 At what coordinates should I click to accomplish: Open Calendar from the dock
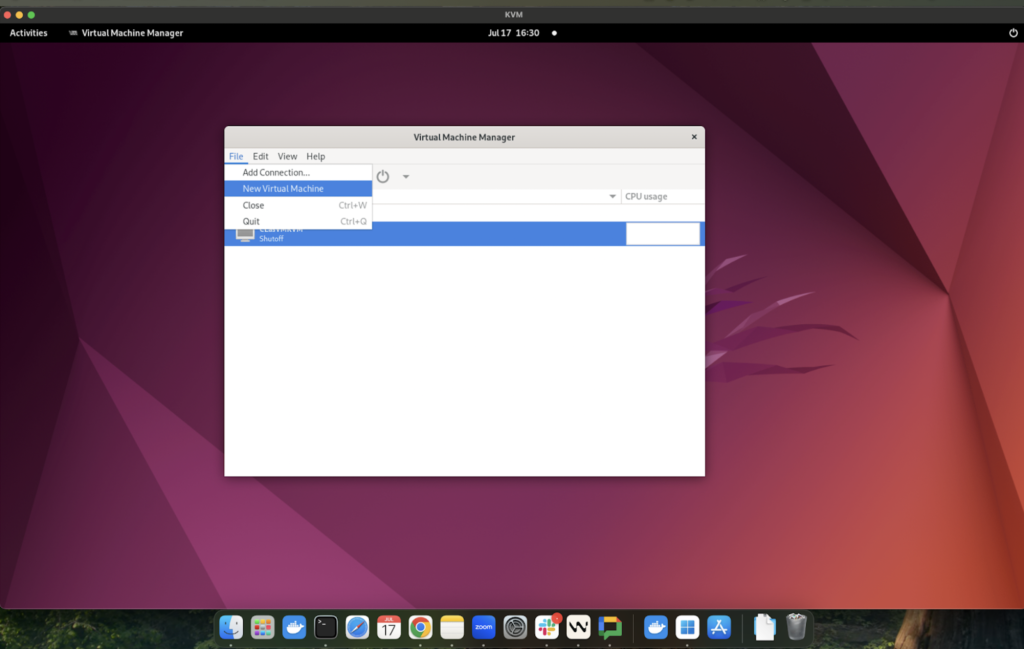(x=389, y=627)
